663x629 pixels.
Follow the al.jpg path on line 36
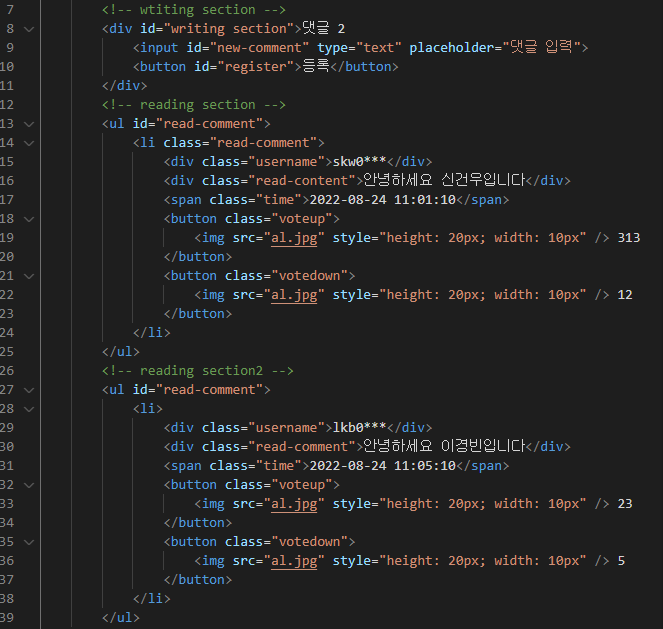tap(294, 561)
